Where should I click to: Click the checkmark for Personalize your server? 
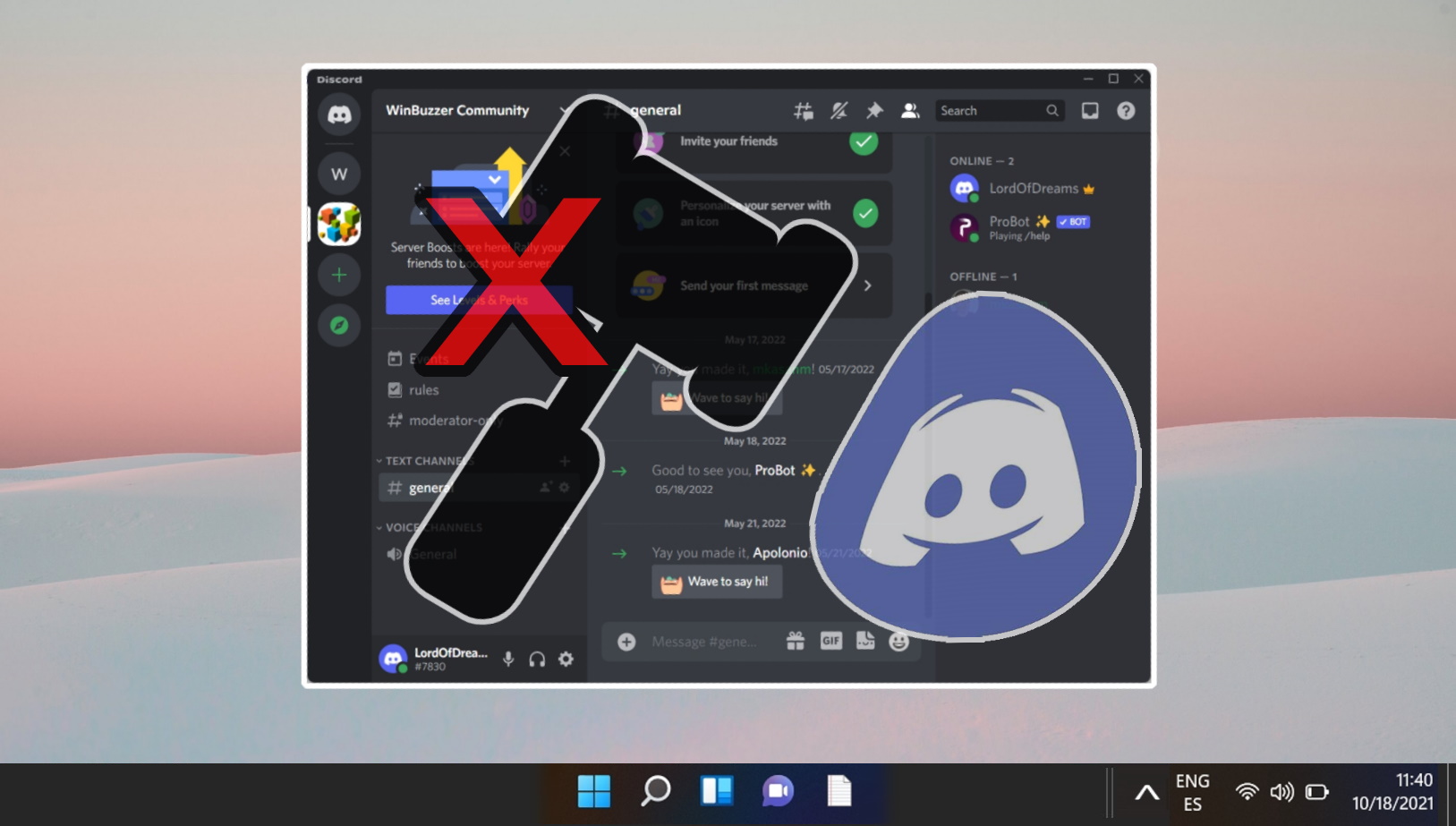point(864,214)
